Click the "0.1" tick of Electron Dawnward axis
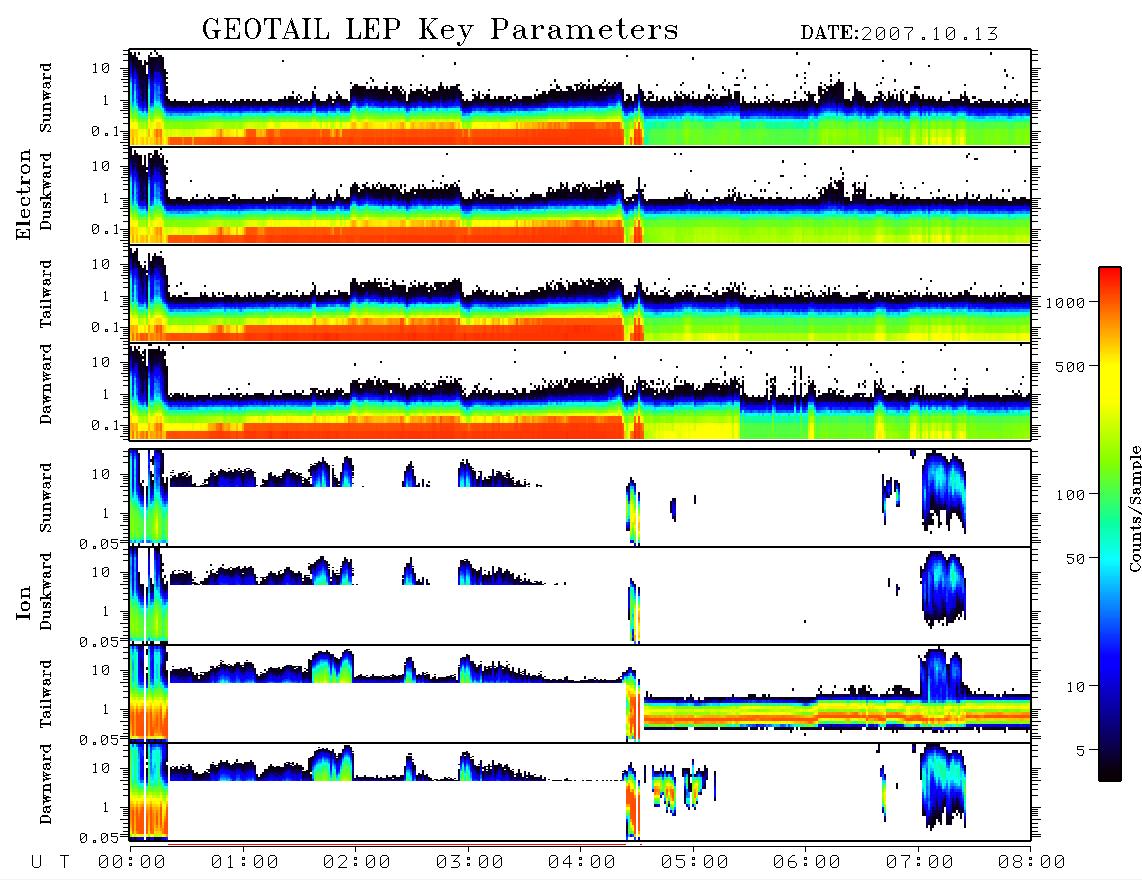Screen dimensions: 1142x880 coord(106,425)
